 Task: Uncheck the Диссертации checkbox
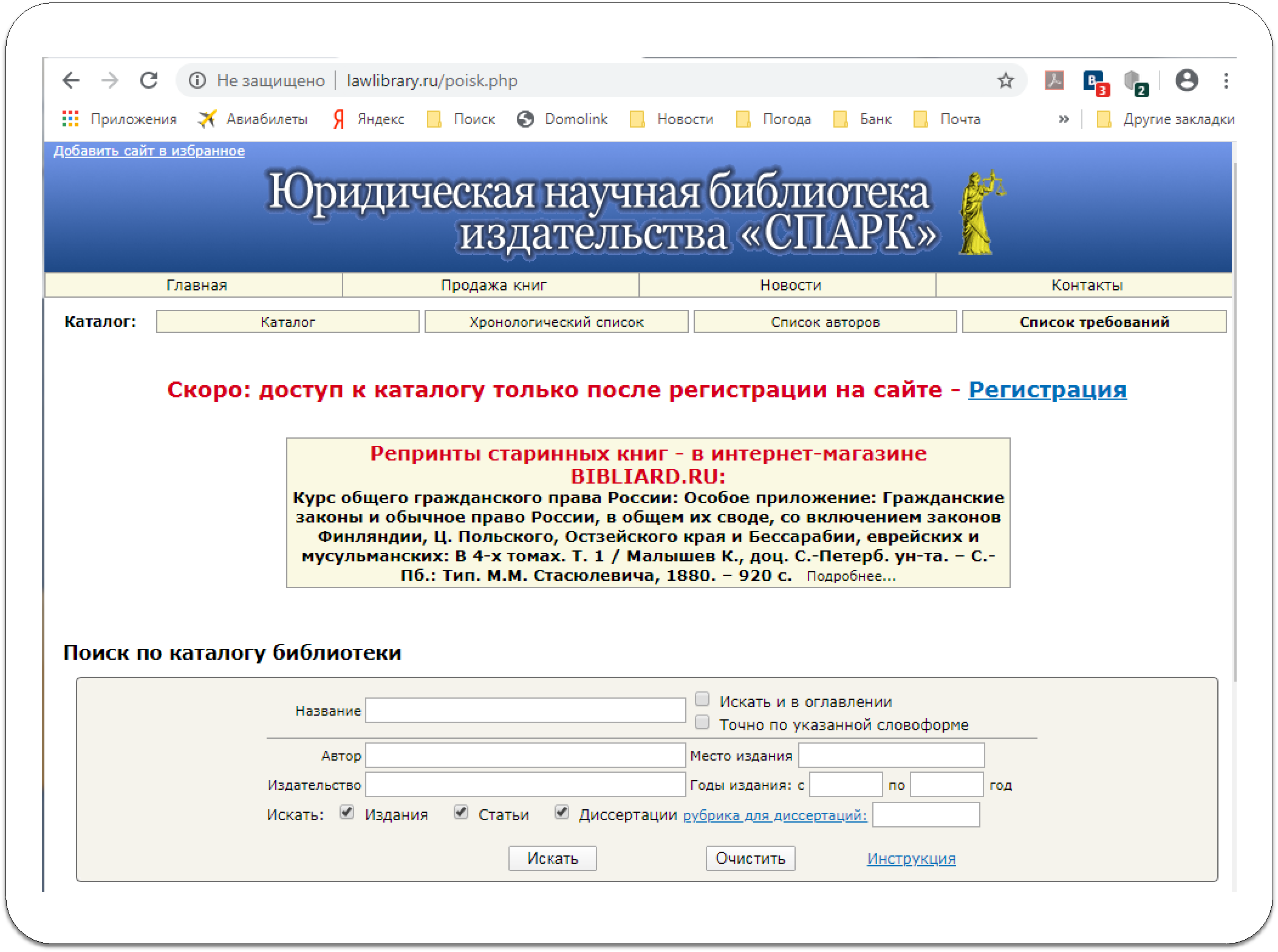562,812
